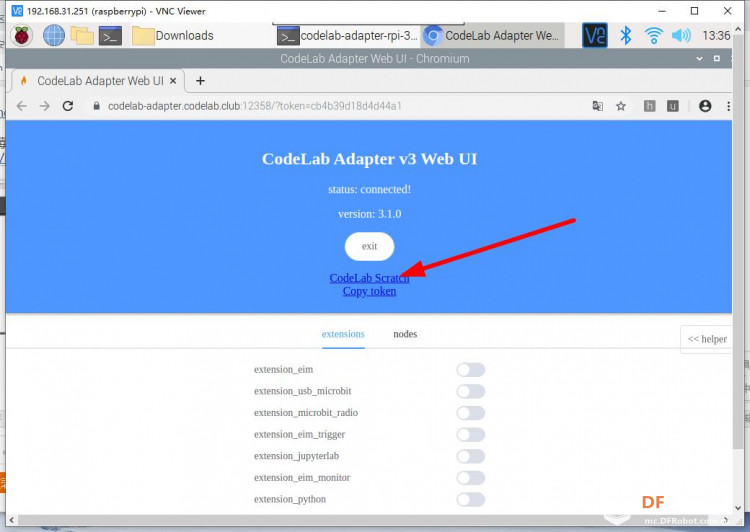Toggle extension_eim switch

pyautogui.click(x=471, y=370)
